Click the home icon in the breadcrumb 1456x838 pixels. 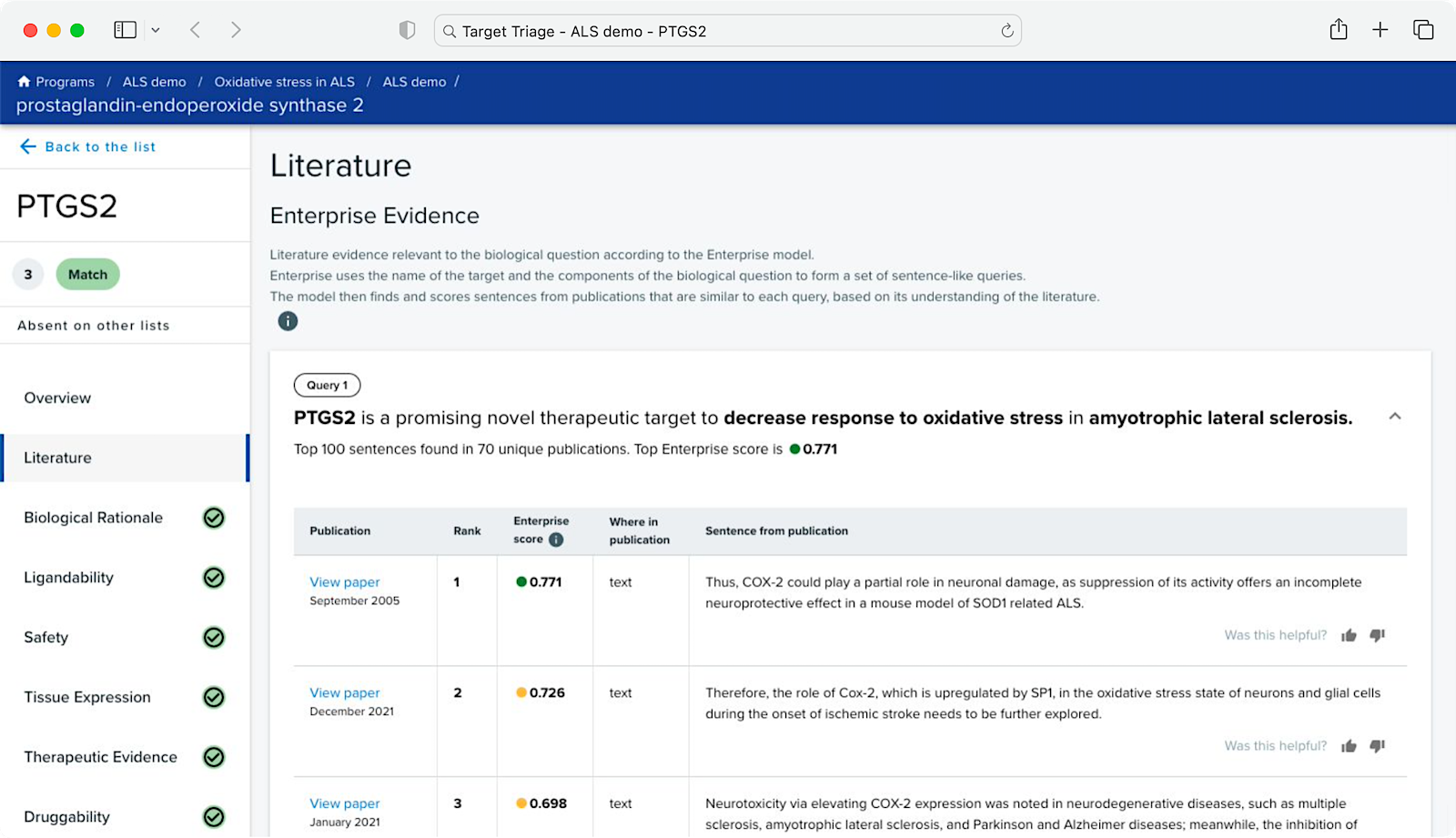tap(24, 81)
